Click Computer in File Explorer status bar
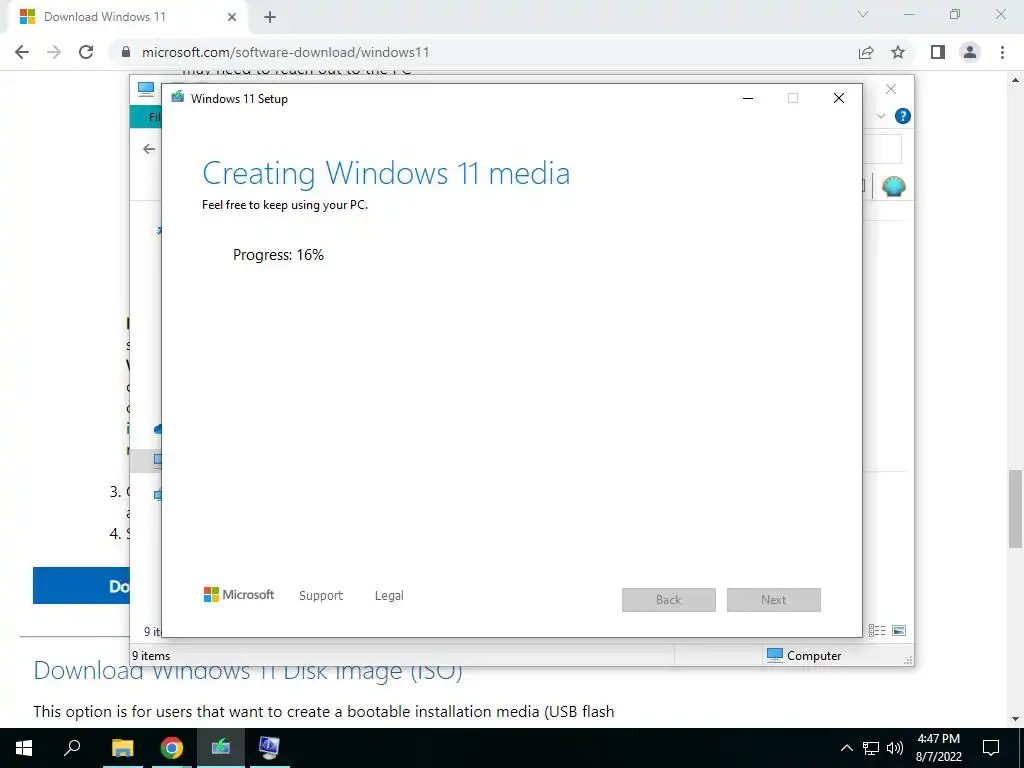 804,655
